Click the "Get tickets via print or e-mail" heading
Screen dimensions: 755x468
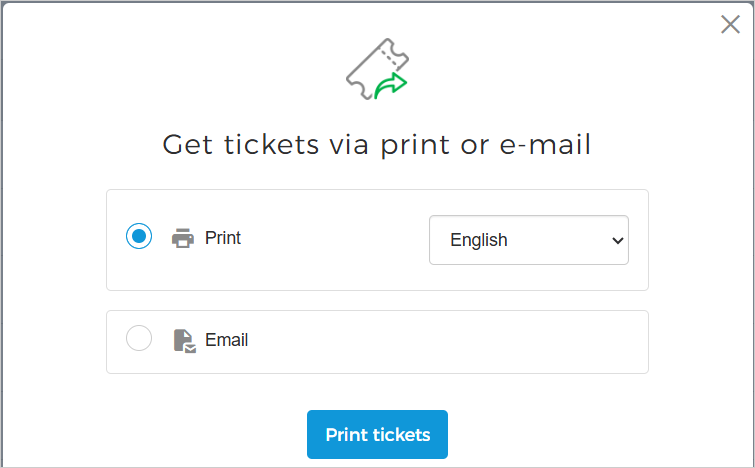click(377, 145)
